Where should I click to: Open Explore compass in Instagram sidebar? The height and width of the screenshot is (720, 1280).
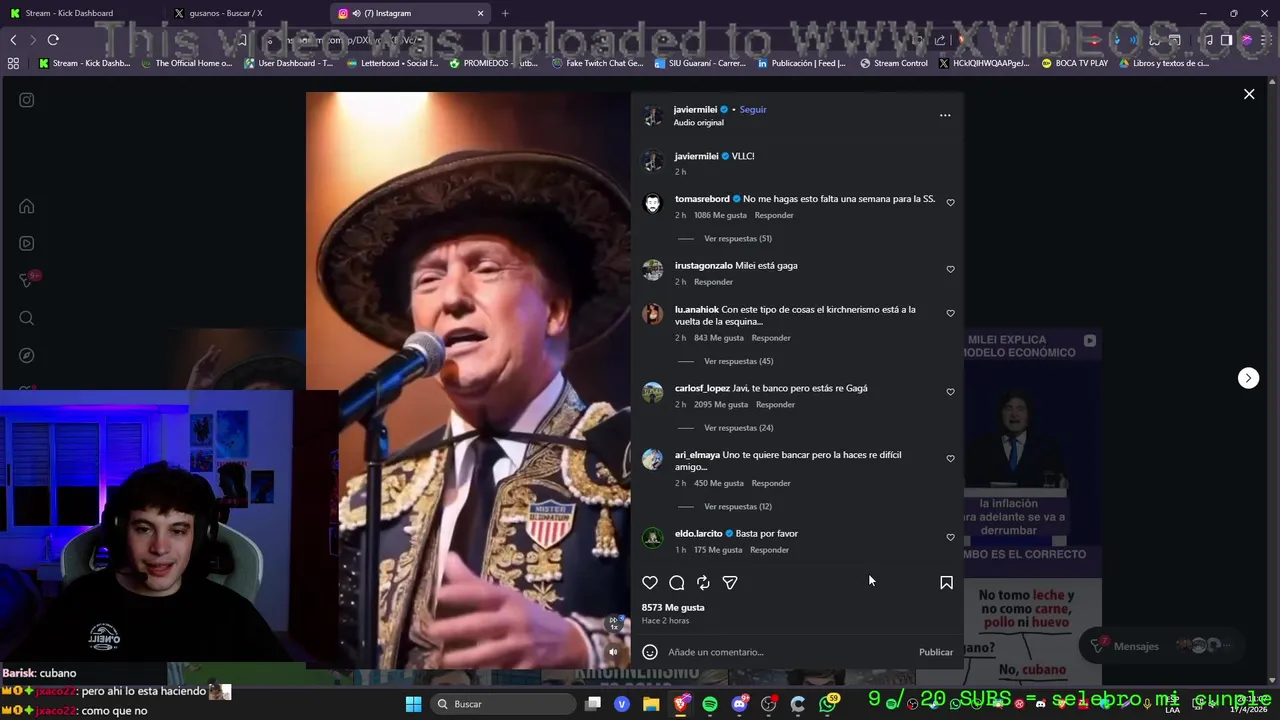click(x=27, y=355)
